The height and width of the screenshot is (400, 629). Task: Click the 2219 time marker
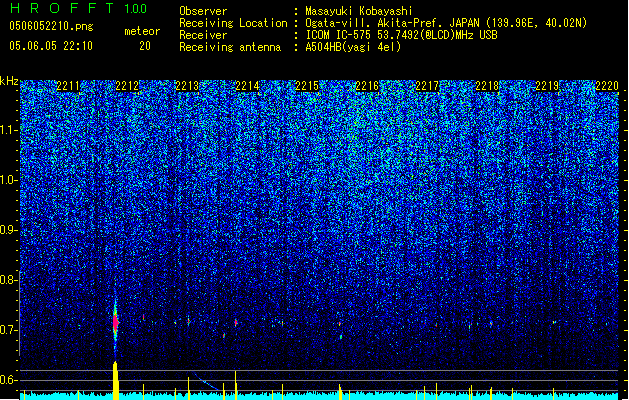pyautogui.click(x=547, y=86)
